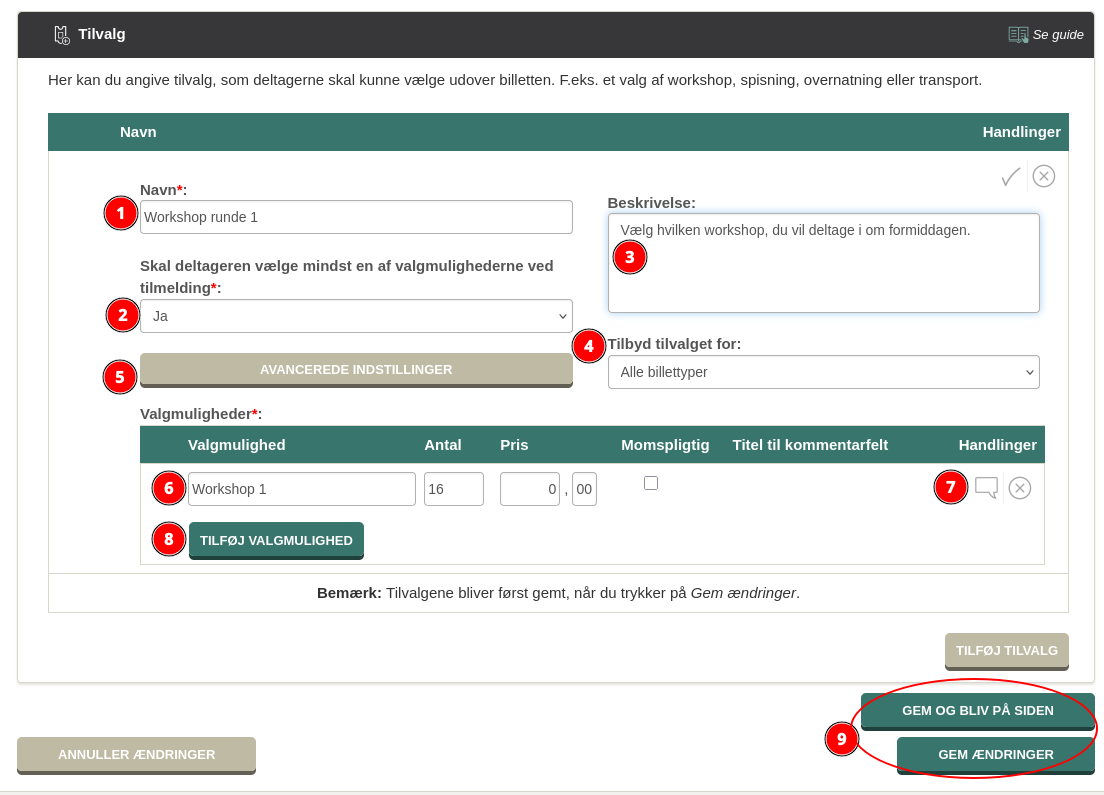
Task: Toggle the Momspligtig checkbox
Action: [651, 483]
